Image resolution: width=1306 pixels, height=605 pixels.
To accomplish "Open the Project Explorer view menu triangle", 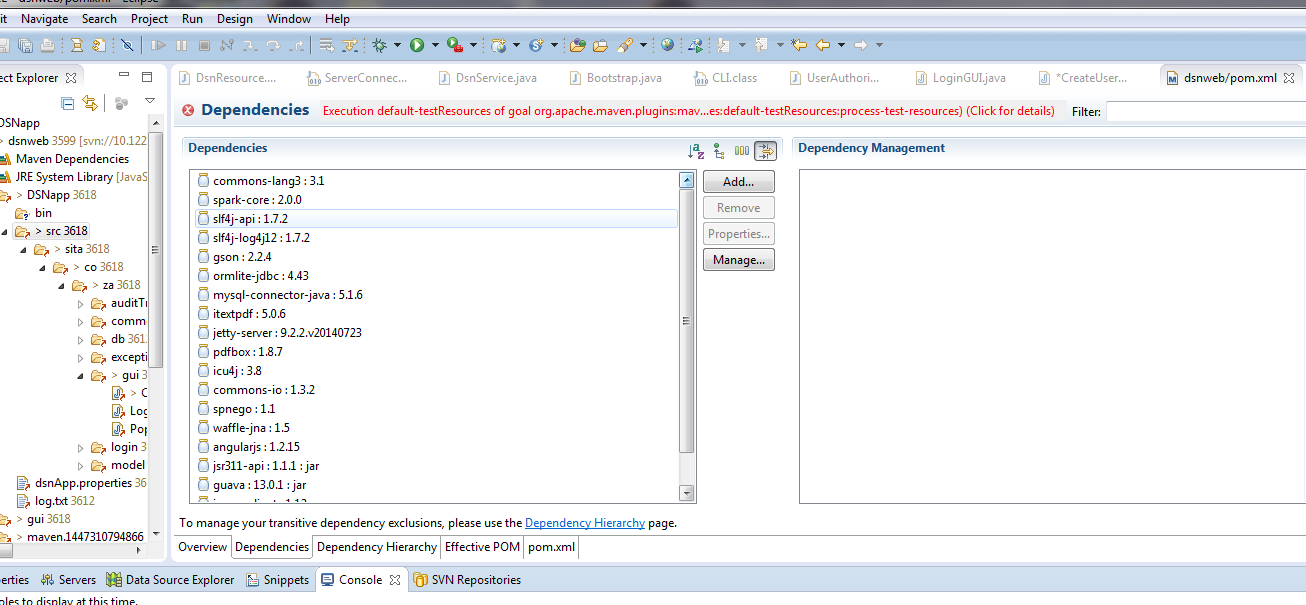I will tap(150, 102).
